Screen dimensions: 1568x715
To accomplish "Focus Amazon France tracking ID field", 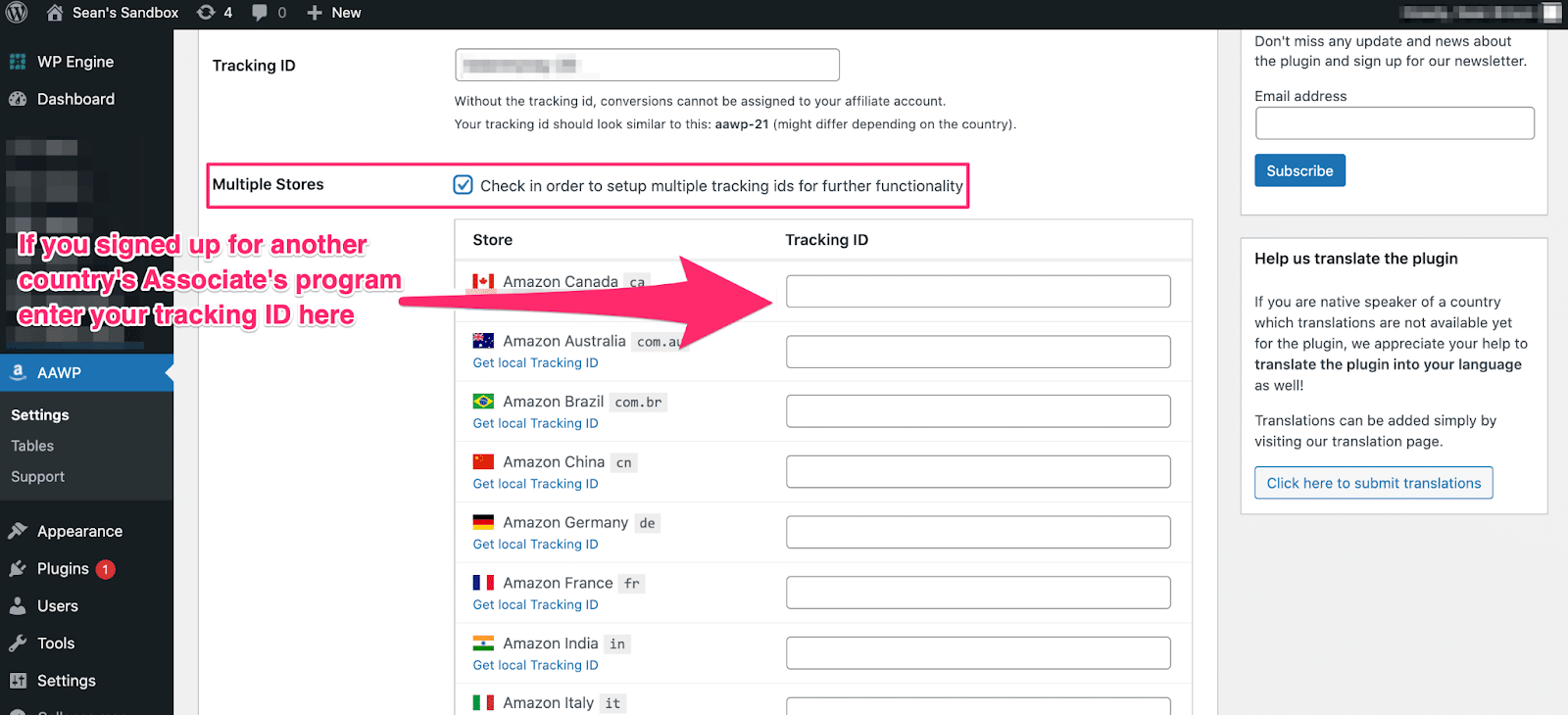I will (978, 593).
